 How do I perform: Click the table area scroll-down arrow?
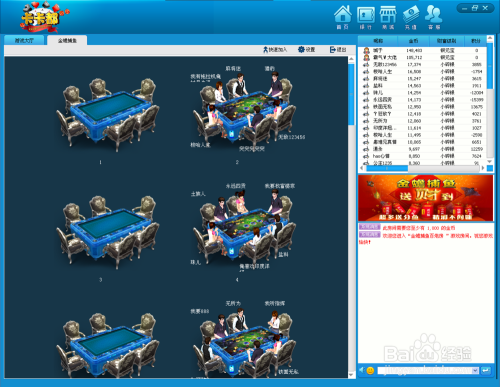pyautogui.click(x=351, y=375)
